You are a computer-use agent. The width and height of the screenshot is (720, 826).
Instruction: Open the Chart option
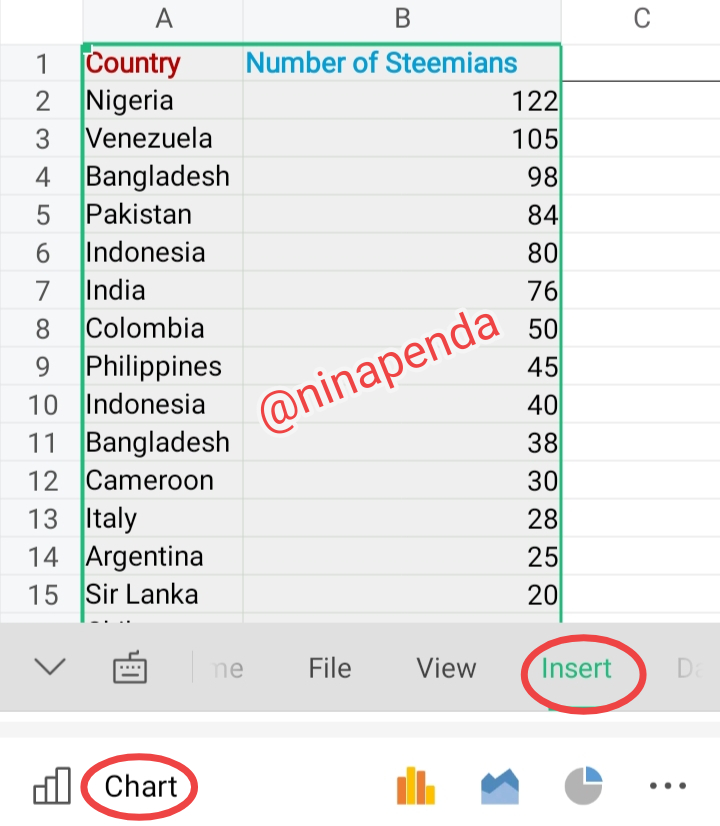coord(140,787)
